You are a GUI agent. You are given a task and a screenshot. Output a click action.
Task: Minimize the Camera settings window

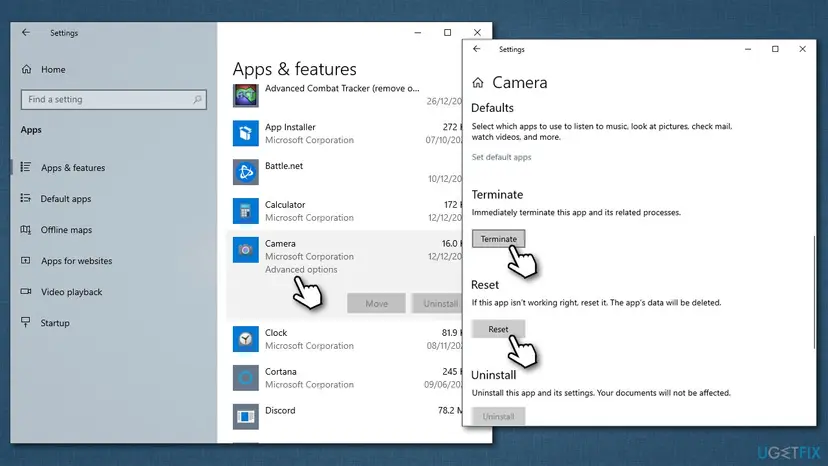pyautogui.click(x=748, y=49)
